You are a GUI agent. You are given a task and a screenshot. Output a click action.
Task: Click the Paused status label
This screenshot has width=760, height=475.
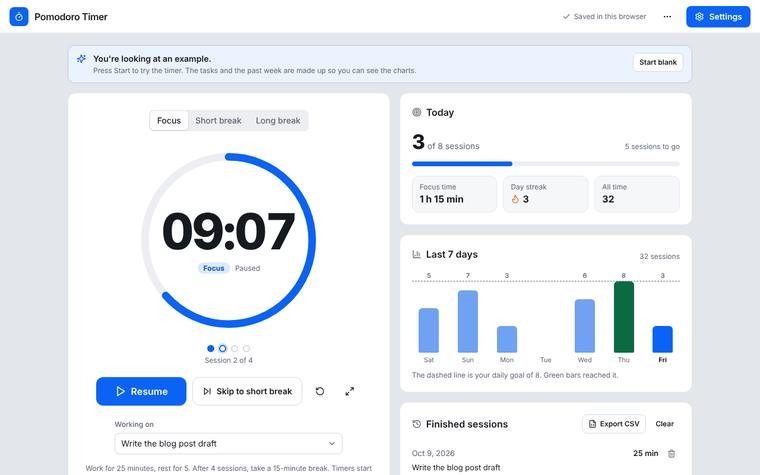click(247, 268)
